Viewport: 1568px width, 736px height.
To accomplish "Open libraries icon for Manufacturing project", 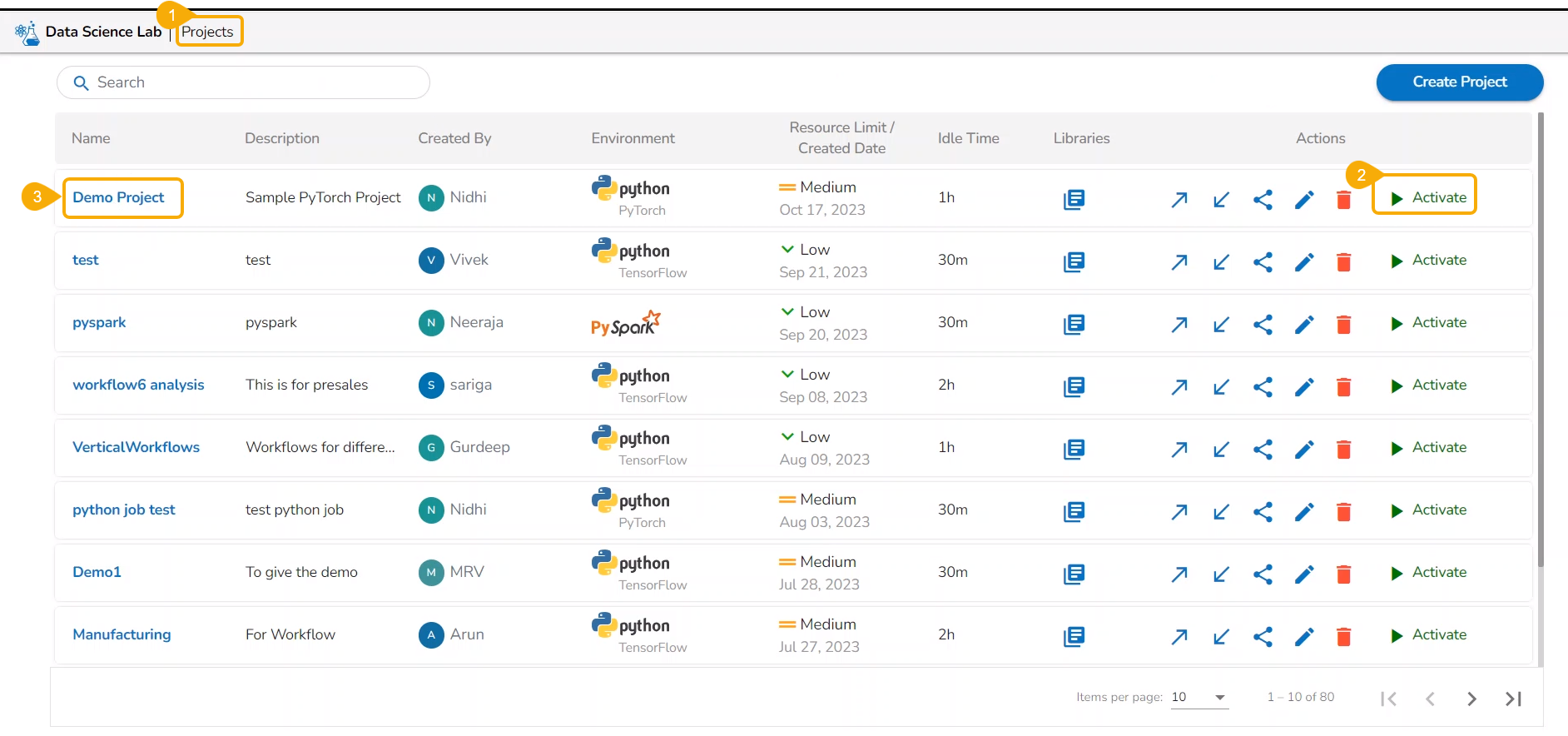I will tap(1074, 637).
